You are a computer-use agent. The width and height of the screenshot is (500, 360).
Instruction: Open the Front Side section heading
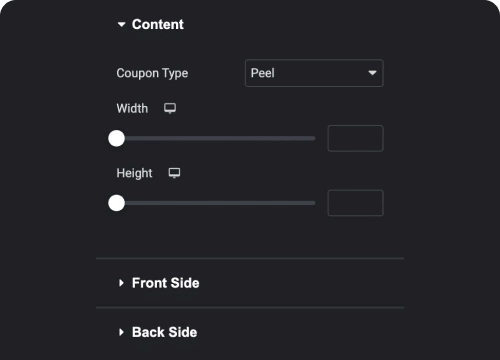click(166, 283)
